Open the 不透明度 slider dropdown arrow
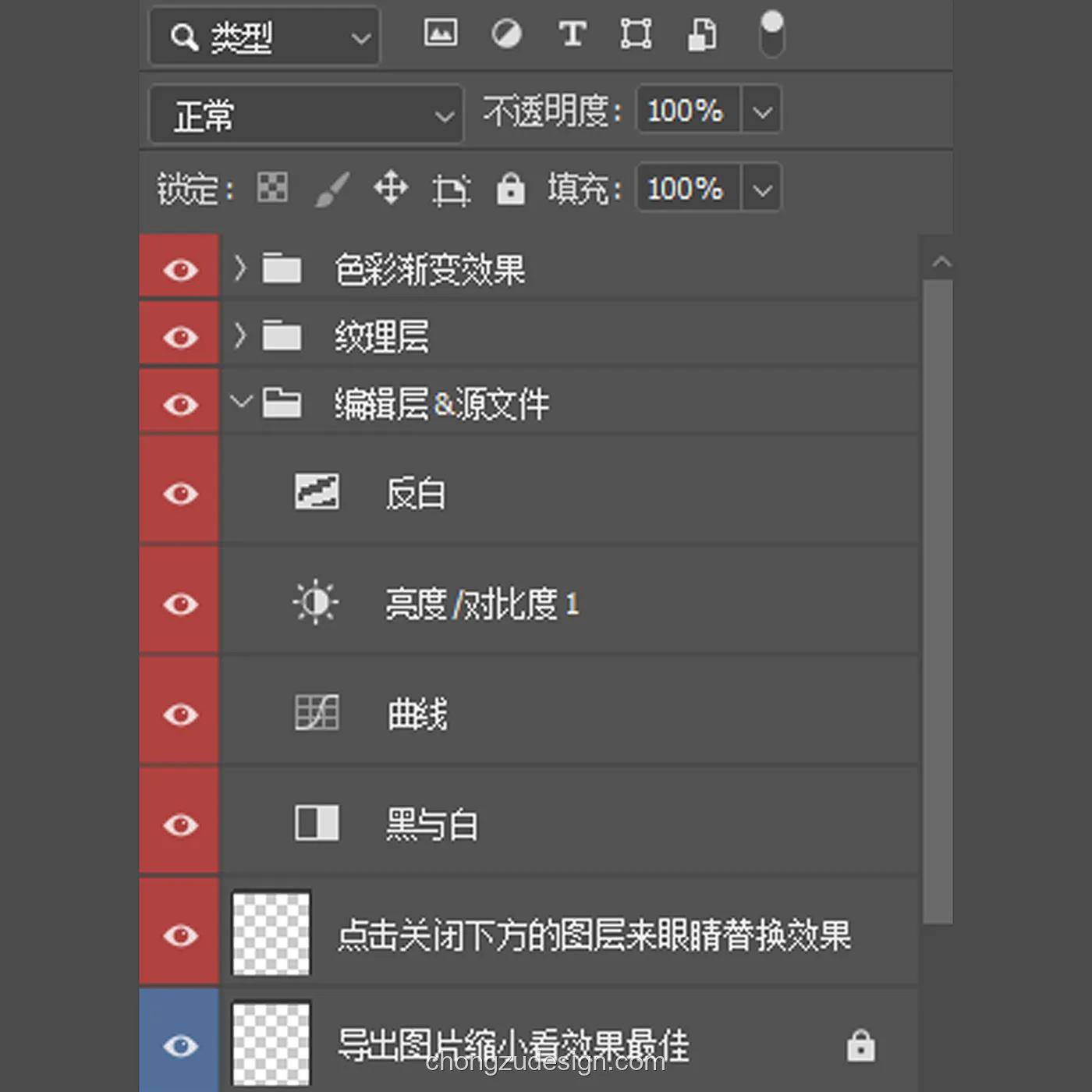 (762, 111)
